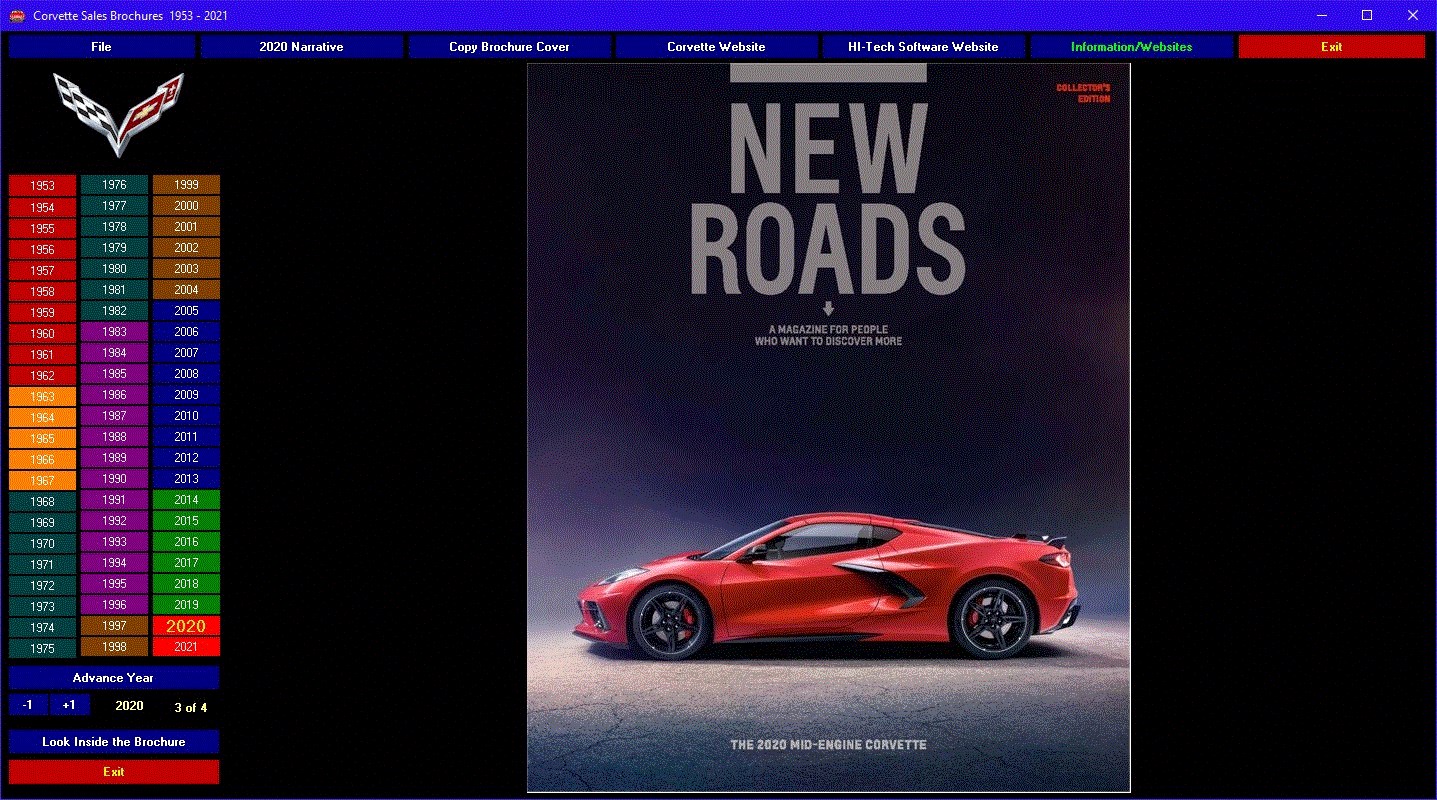The width and height of the screenshot is (1437, 800).
Task: Select the 2005 year button
Action: click(x=186, y=311)
